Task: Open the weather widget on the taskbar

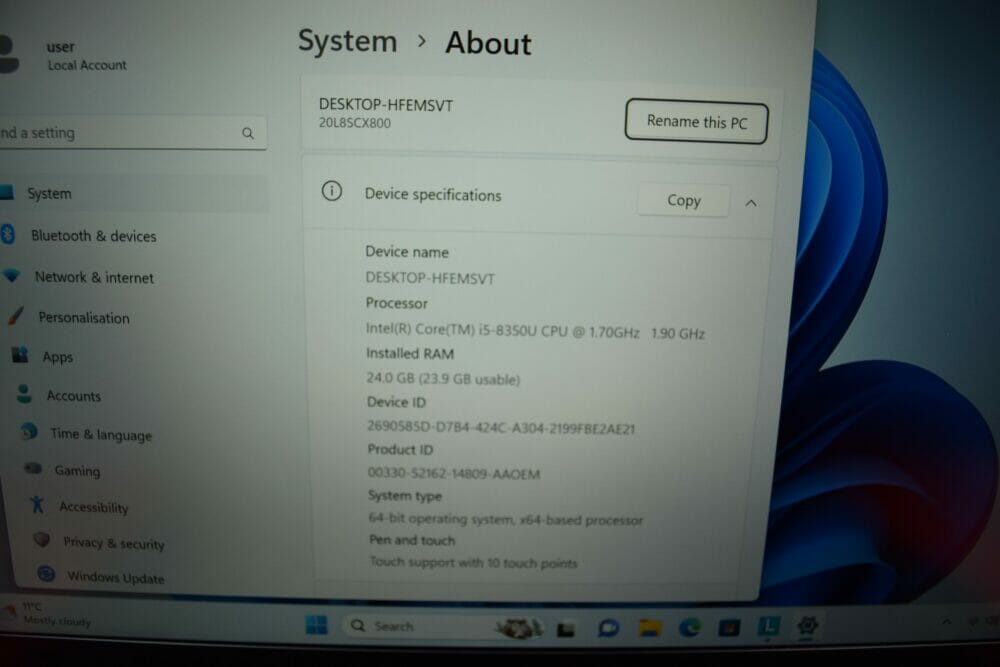Action: tap(46, 613)
